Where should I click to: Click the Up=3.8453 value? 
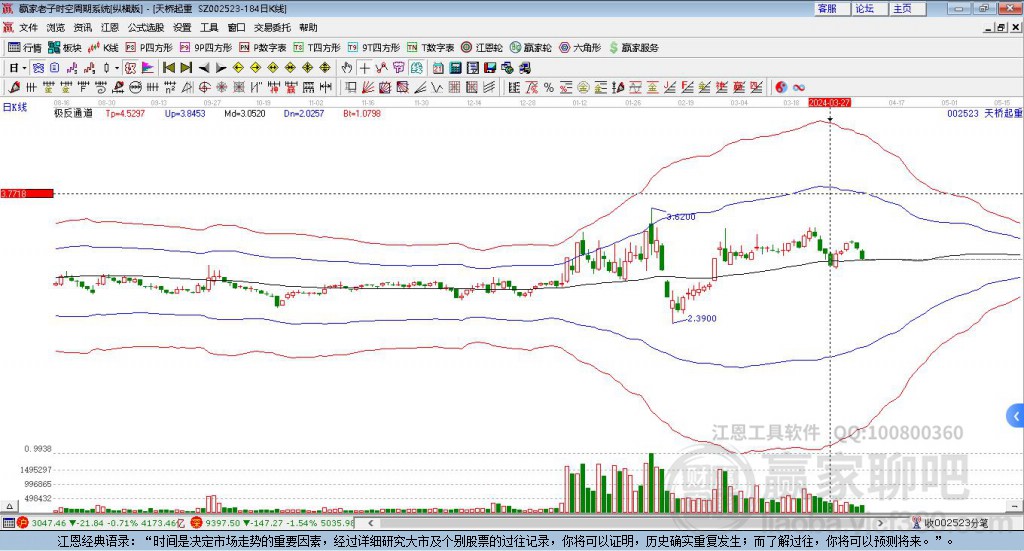[185, 113]
